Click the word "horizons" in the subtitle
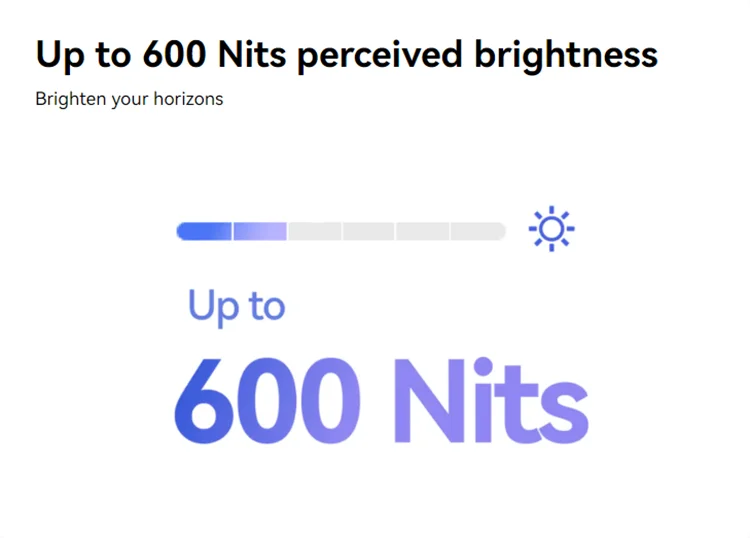Screen dimensions: 750x538 [189, 99]
